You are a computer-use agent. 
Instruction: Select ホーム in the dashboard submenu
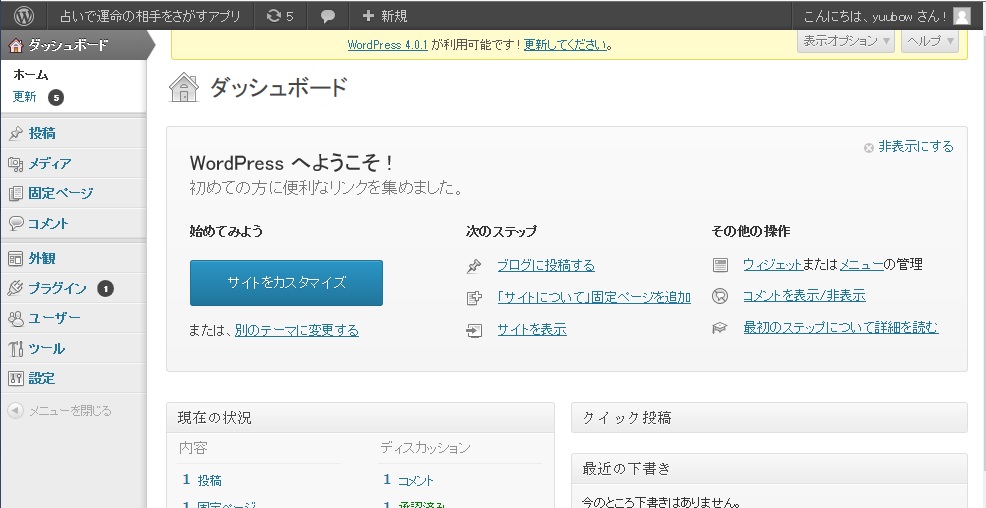coord(31,75)
